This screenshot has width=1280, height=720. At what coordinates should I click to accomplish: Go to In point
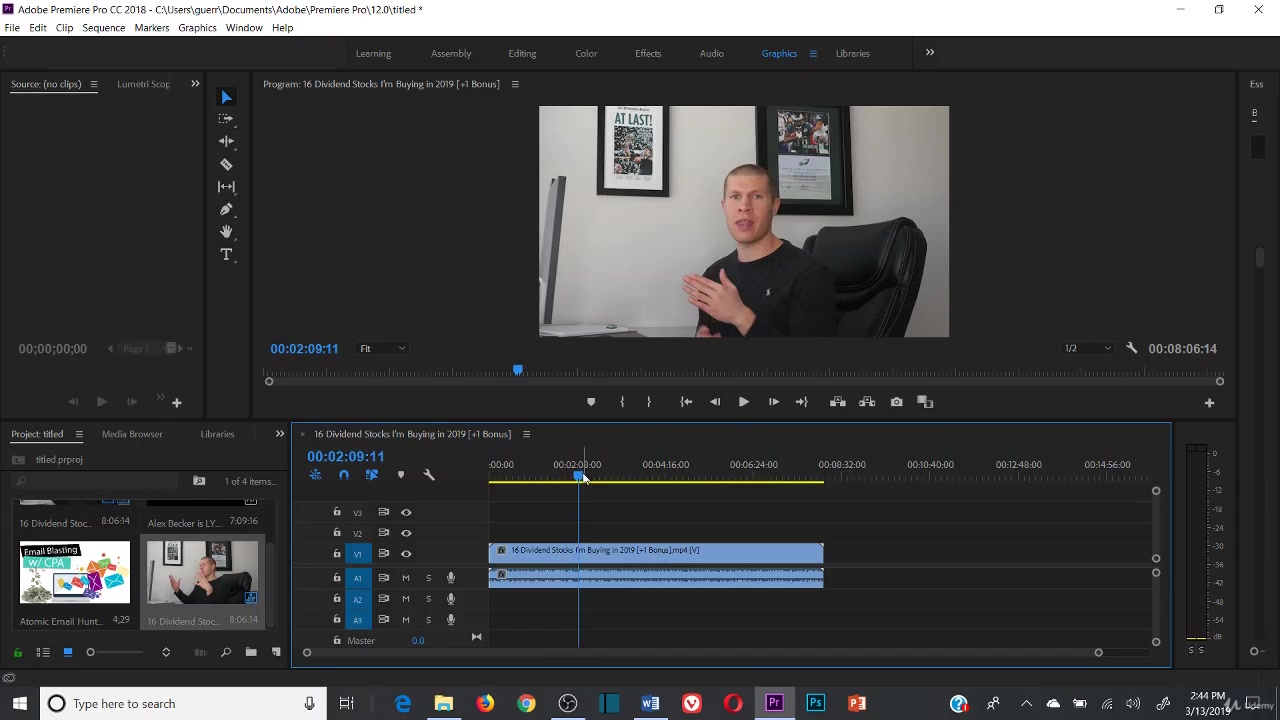coord(686,402)
